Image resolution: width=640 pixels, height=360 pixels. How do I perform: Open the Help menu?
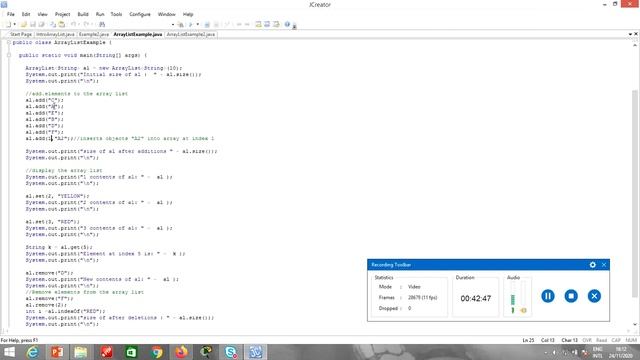click(x=188, y=14)
